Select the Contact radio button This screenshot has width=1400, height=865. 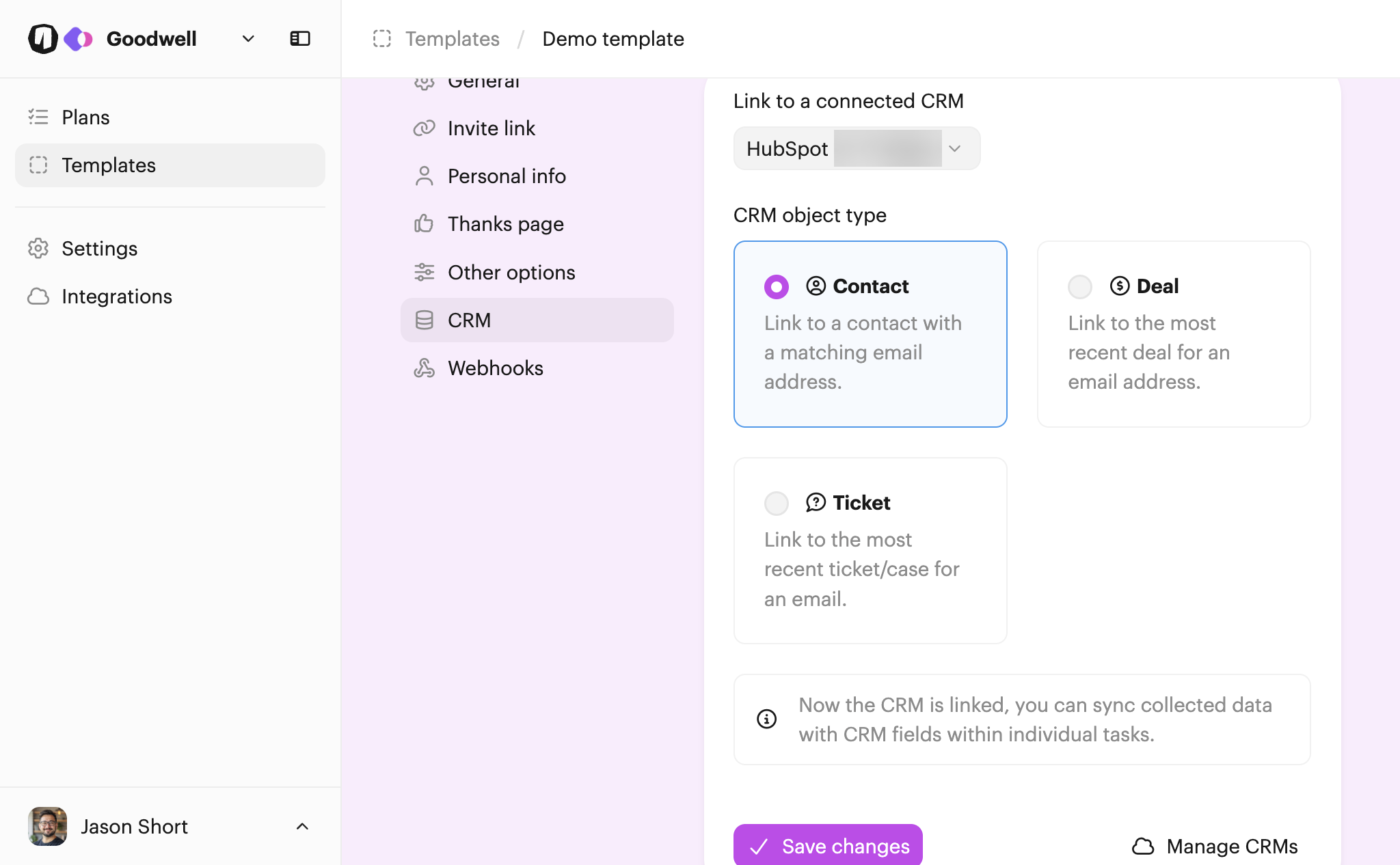[x=776, y=287]
